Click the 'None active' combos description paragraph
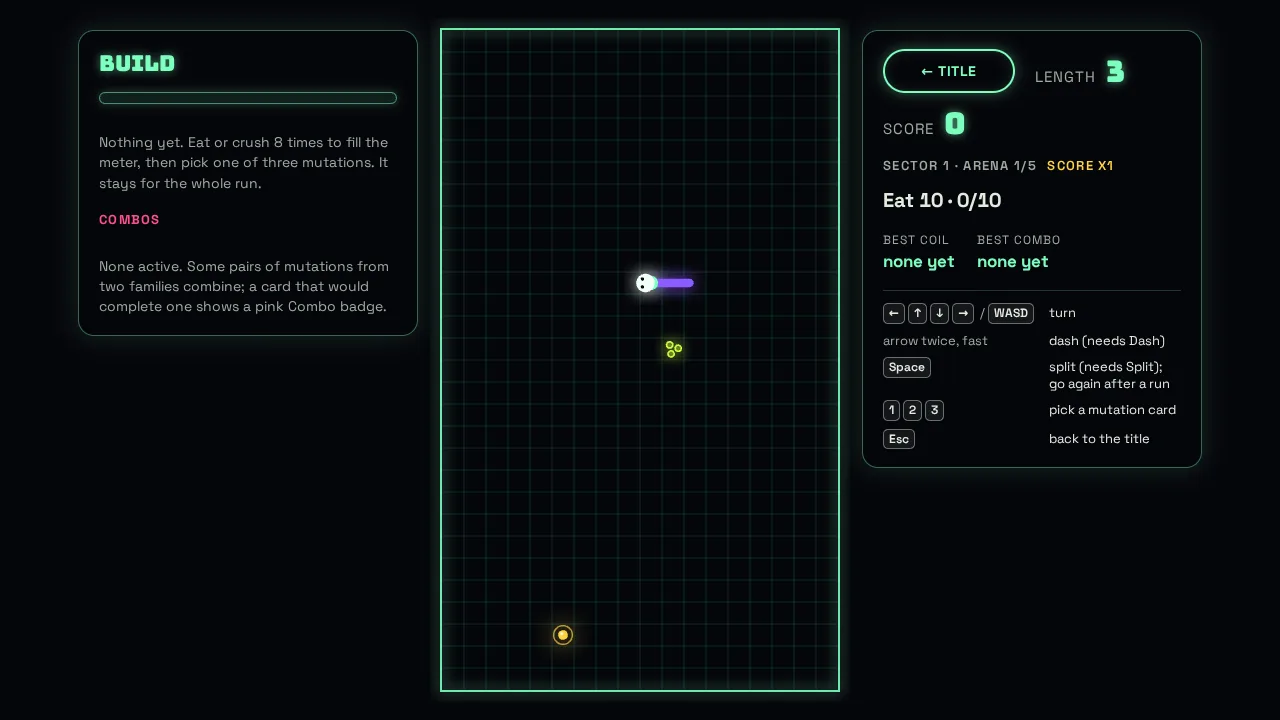 pyautogui.click(x=246, y=286)
